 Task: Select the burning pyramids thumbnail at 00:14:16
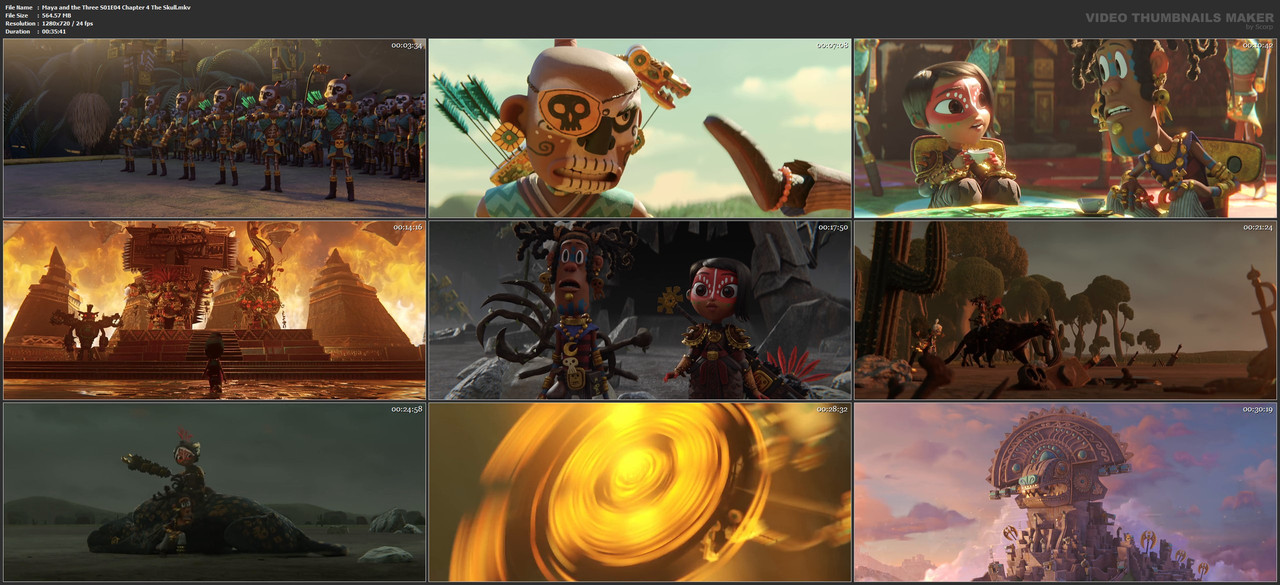[214, 310]
